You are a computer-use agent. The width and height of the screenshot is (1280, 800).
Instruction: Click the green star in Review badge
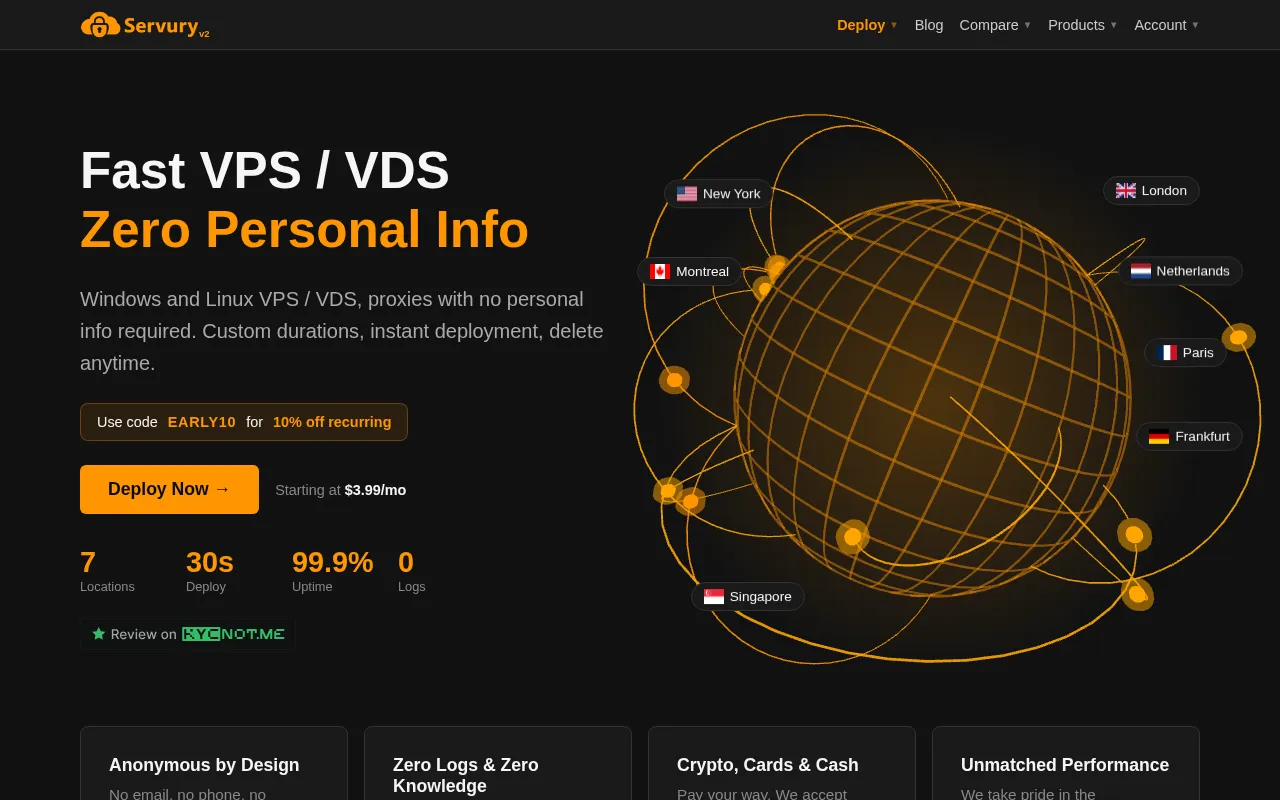coord(98,634)
